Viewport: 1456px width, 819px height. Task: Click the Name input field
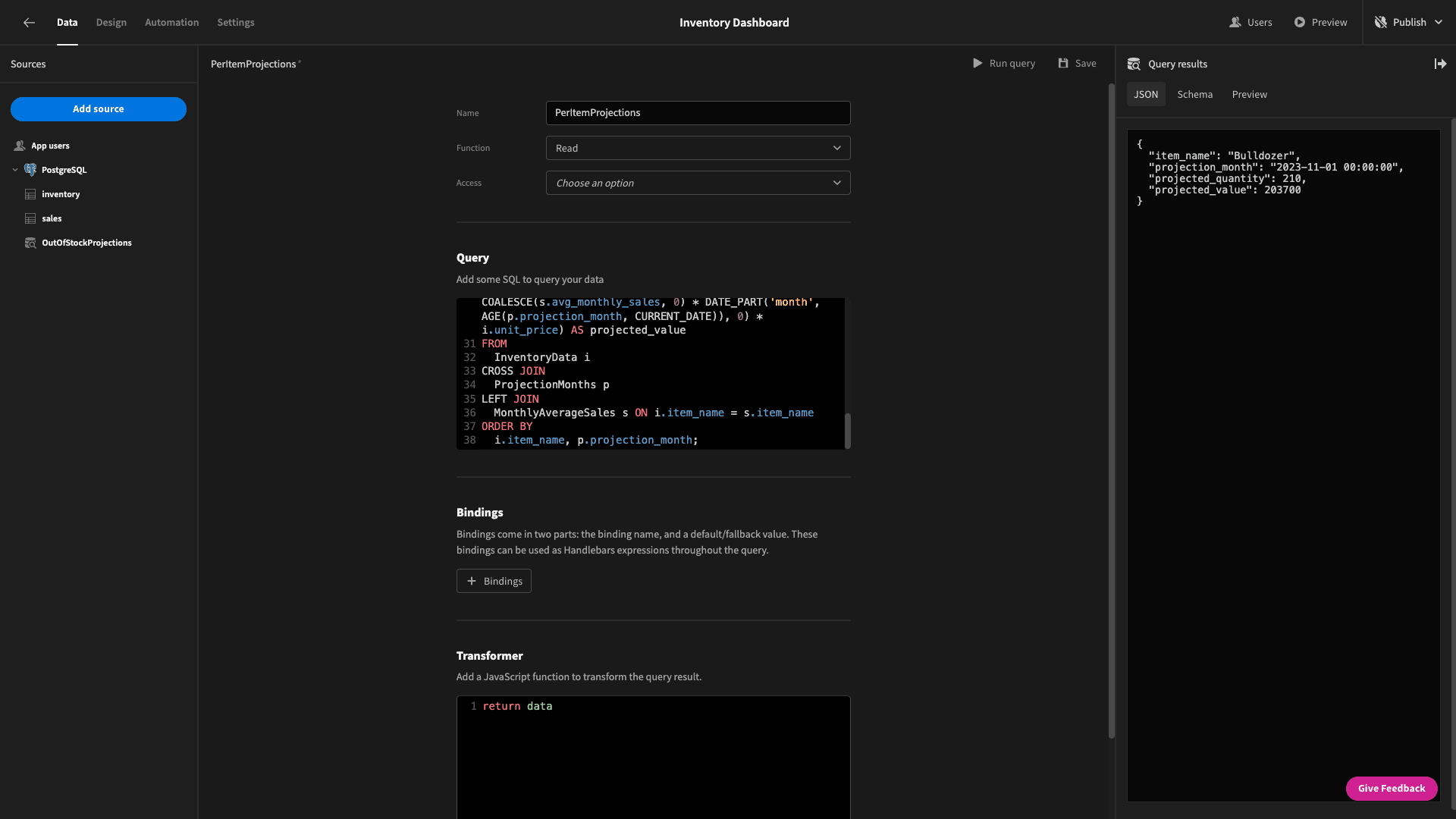(x=698, y=113)
